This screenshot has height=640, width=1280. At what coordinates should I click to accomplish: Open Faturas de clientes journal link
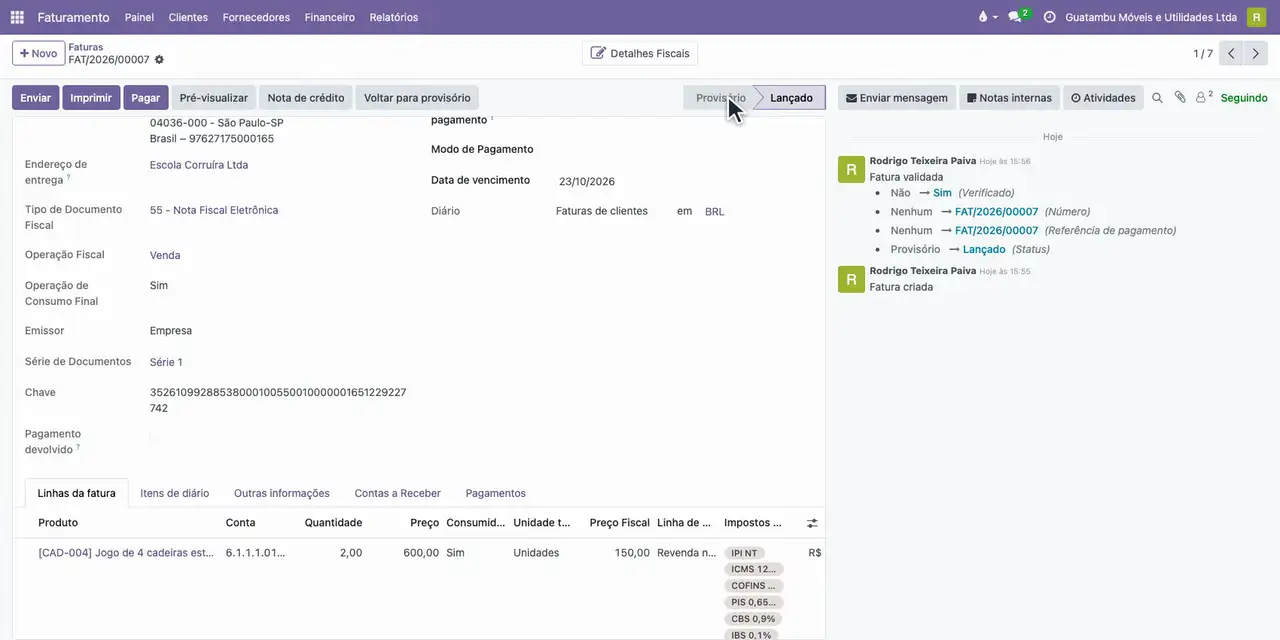(x=602, y=211)
